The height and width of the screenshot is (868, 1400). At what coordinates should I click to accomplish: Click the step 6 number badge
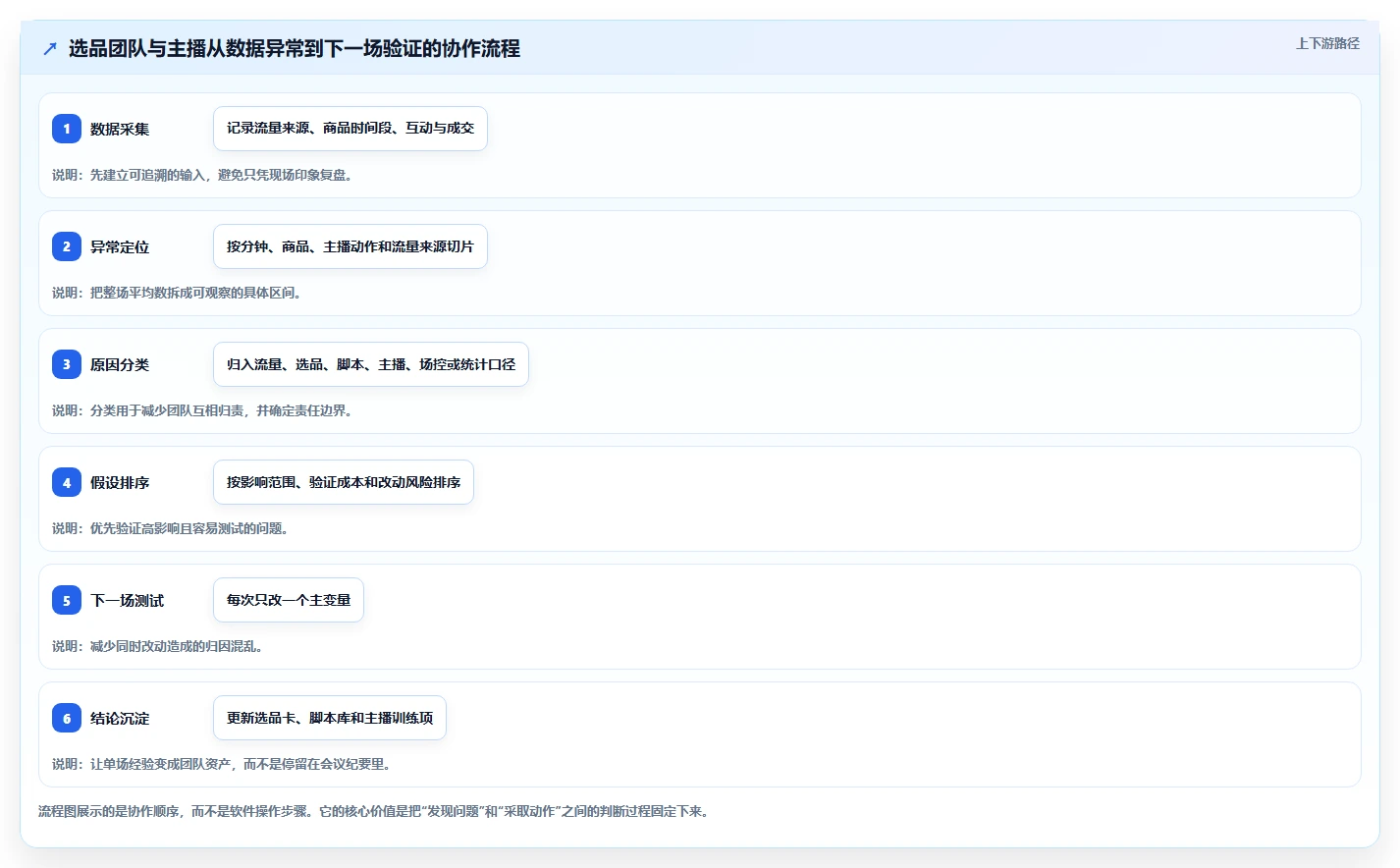click(x=67, y=718)
